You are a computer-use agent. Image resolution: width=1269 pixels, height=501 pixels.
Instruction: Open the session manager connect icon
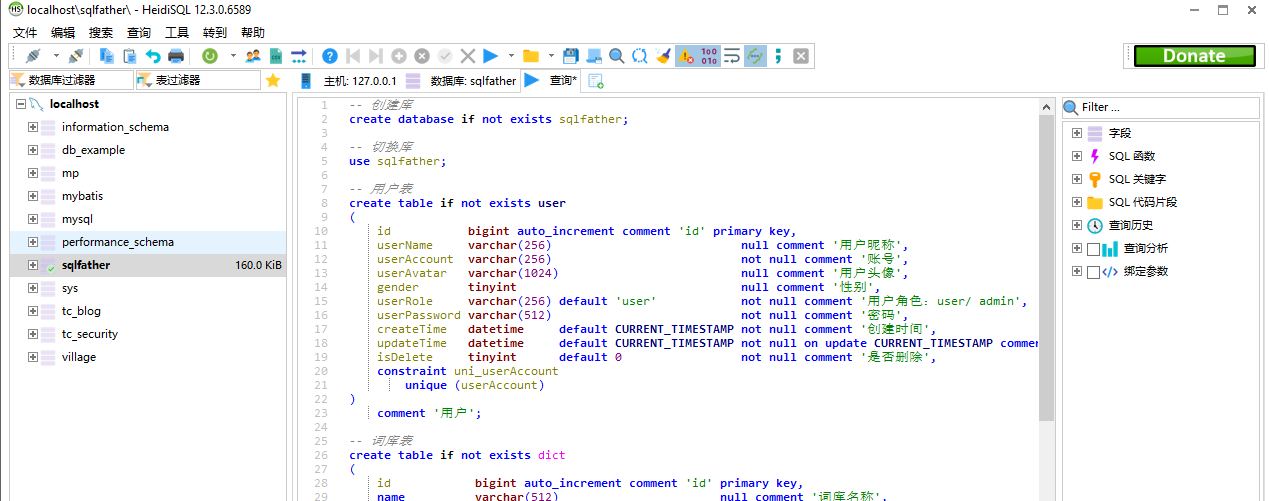click(33, 56)
